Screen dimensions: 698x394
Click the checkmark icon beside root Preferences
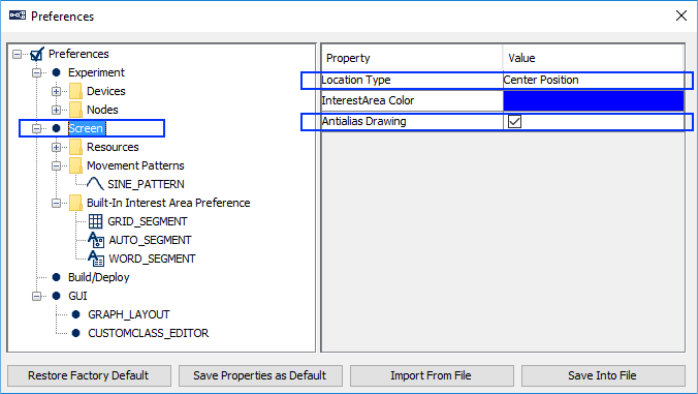coord(37,54)
